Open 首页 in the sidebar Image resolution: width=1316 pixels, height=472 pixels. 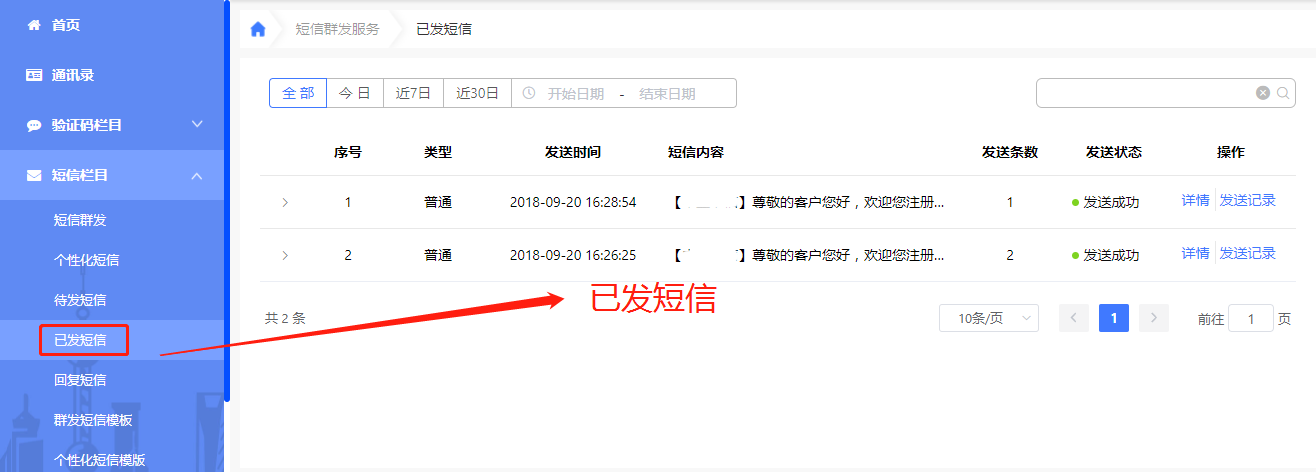click(x=66, y=25)
